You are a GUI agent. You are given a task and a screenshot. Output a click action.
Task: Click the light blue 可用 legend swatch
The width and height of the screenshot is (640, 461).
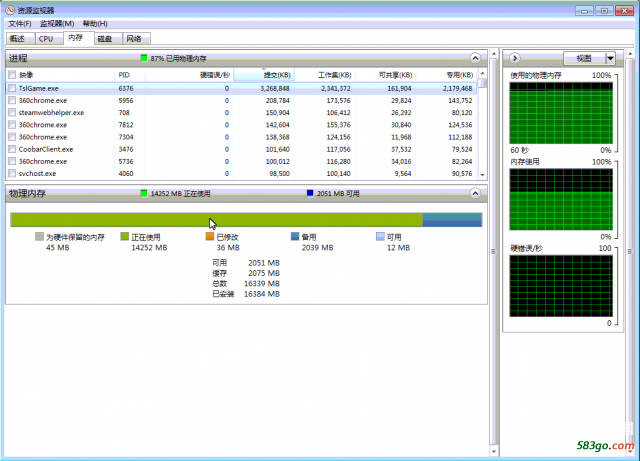(380, 236)
